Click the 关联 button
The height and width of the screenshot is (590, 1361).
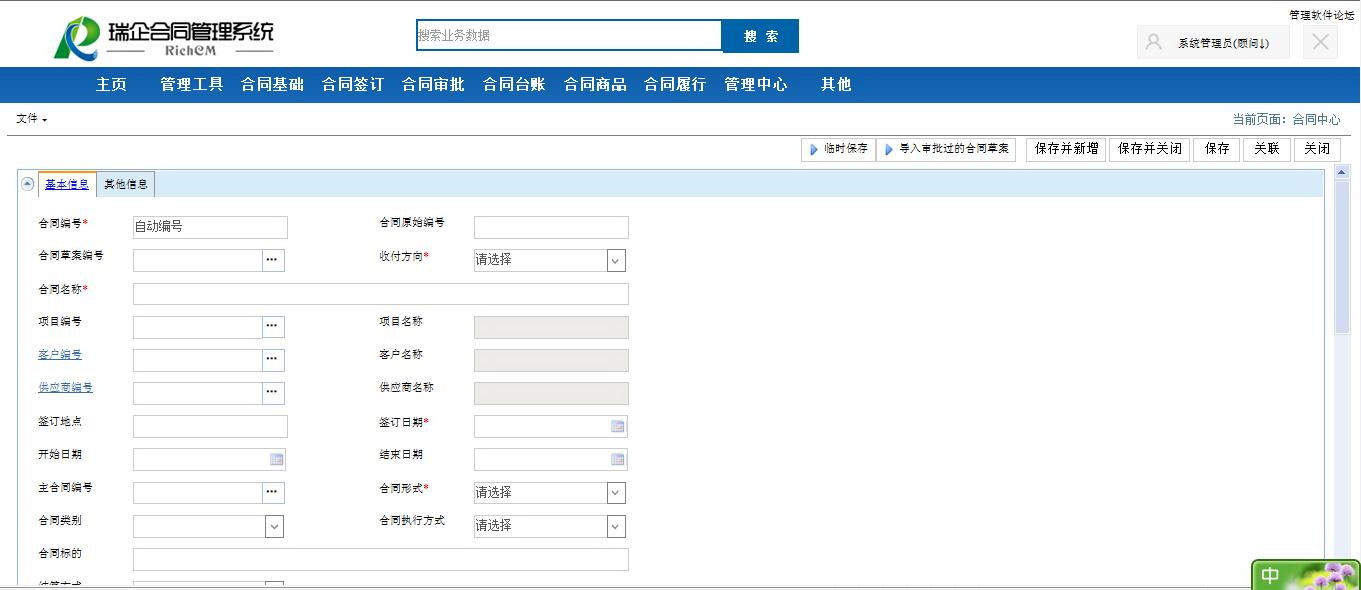click(1267, 149)
